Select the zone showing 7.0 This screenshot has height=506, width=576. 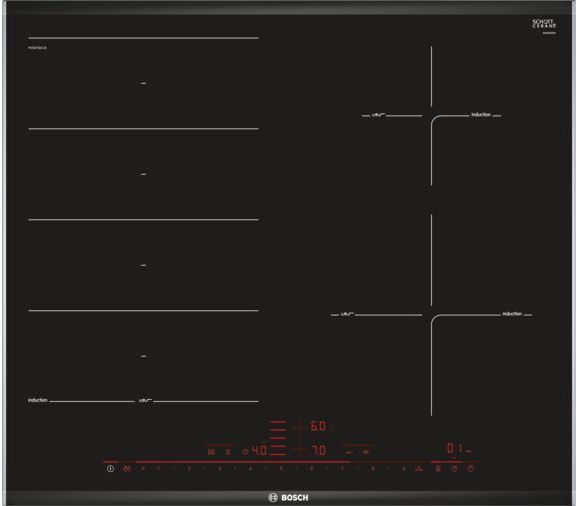coord(319,450)
